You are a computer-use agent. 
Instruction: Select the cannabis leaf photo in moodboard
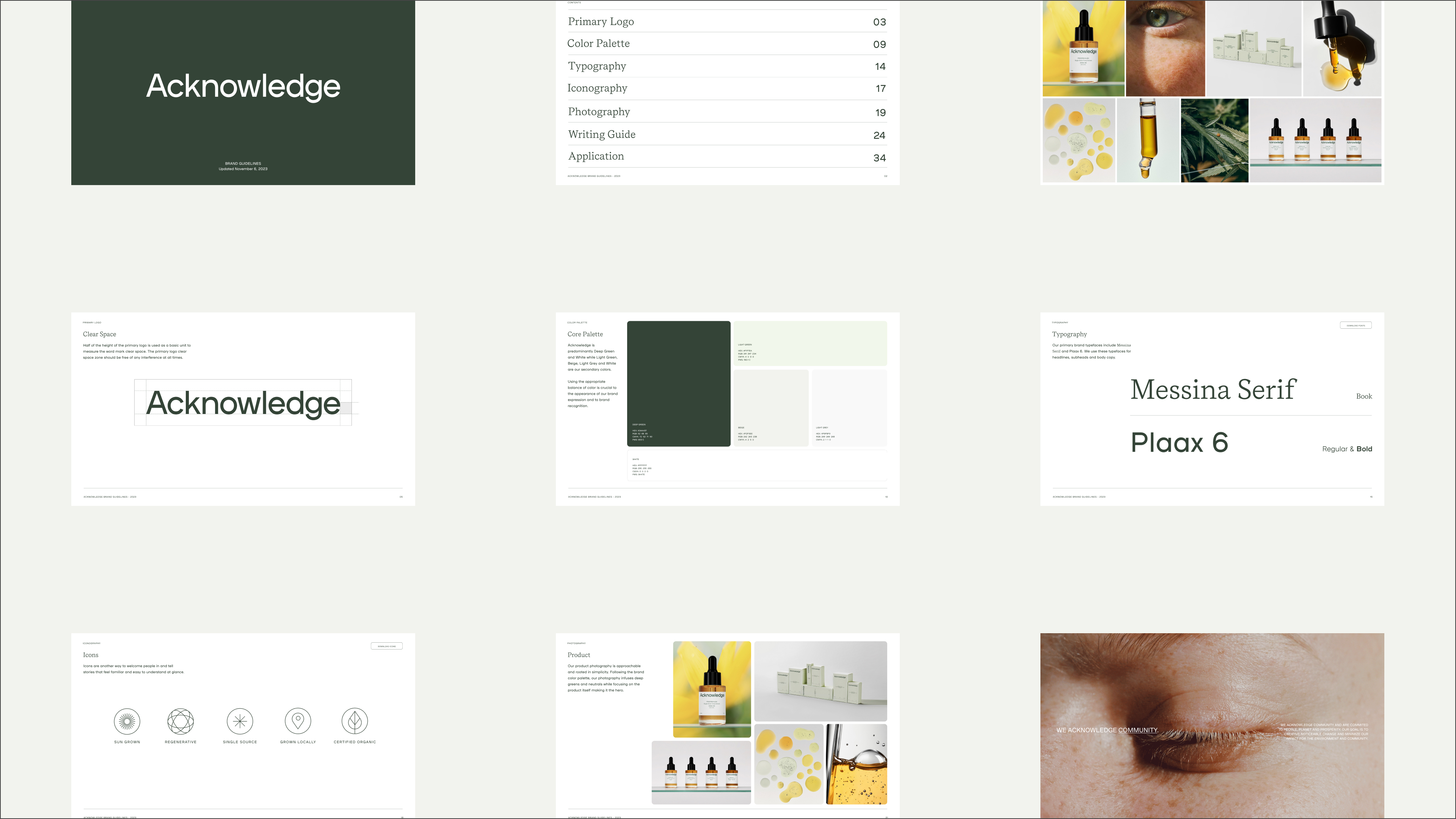[1214, 140]
